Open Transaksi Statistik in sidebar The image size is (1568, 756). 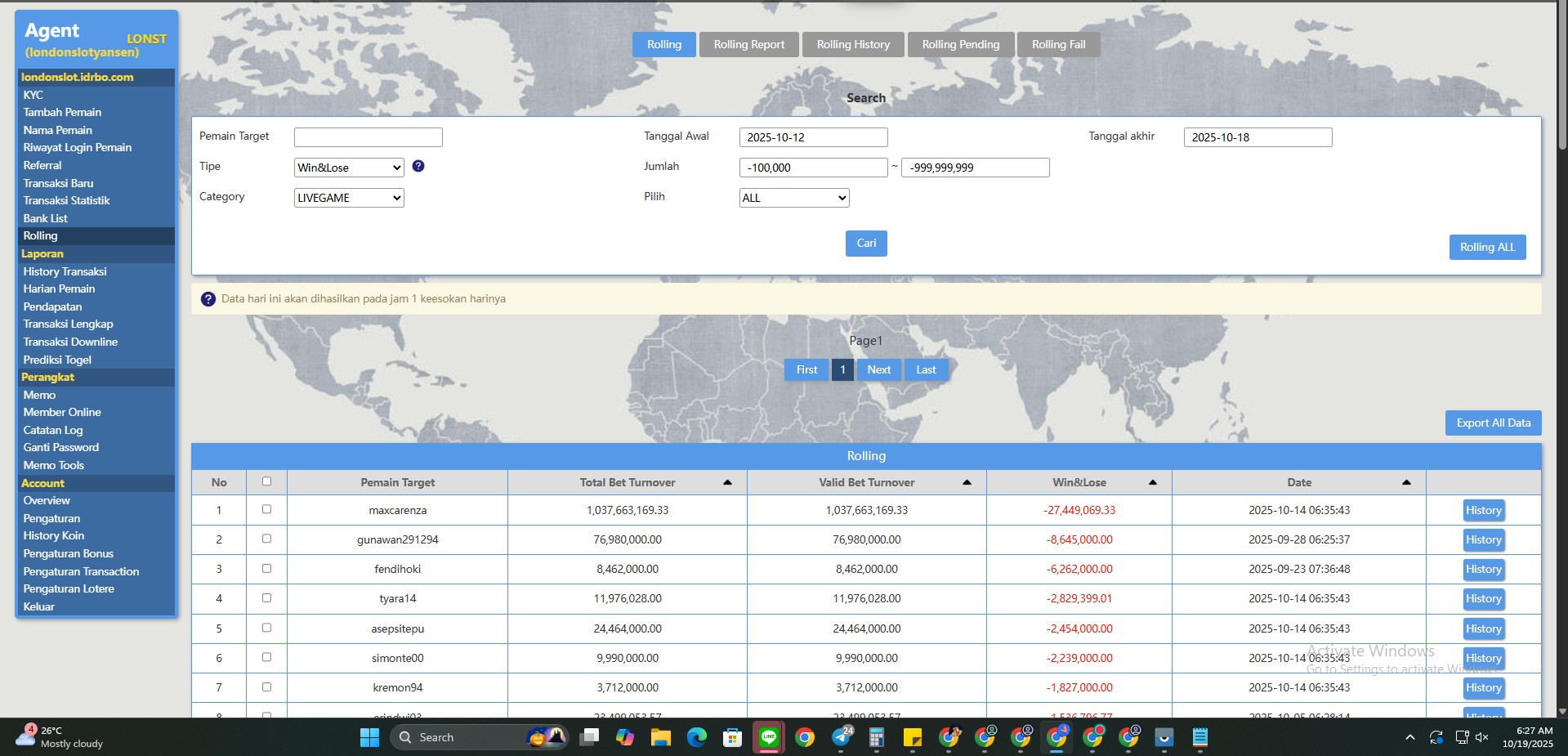pyautogui.click(x=66, y=200)
